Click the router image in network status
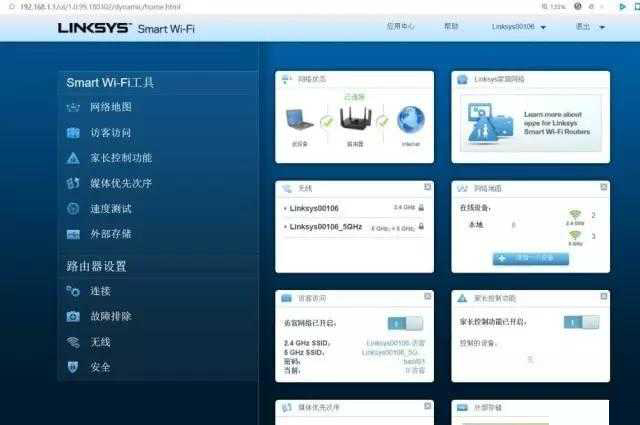The image size is (640, 425). click(x=356, y=118)
